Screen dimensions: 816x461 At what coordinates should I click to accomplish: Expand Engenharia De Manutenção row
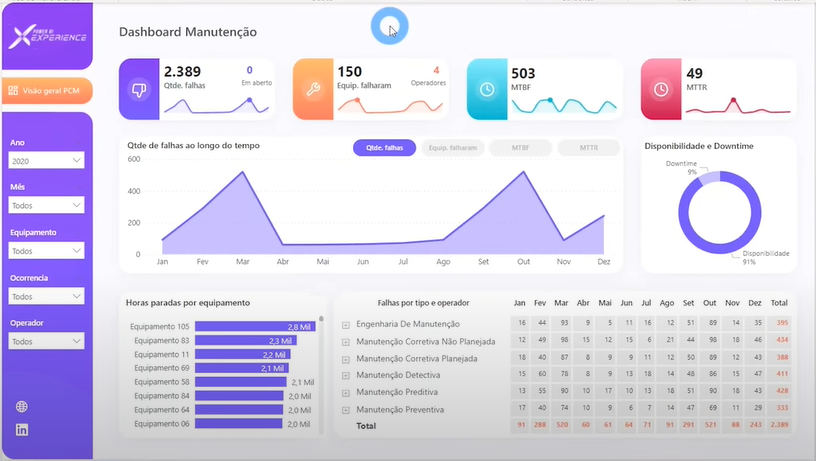(346, 324)
